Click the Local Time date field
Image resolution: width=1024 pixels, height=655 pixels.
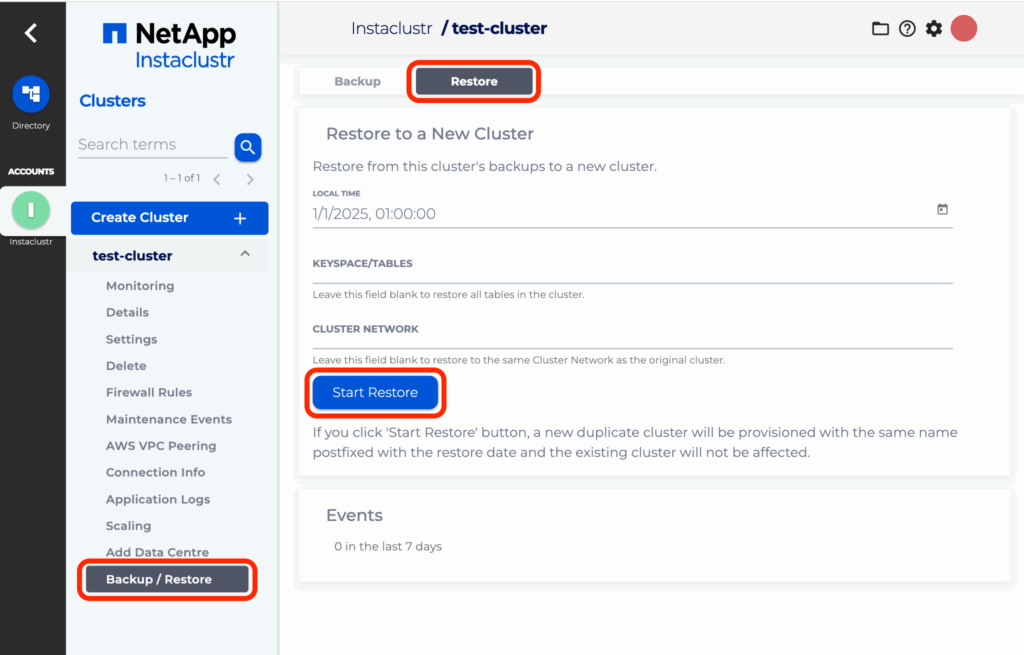[x=632, y=214]
